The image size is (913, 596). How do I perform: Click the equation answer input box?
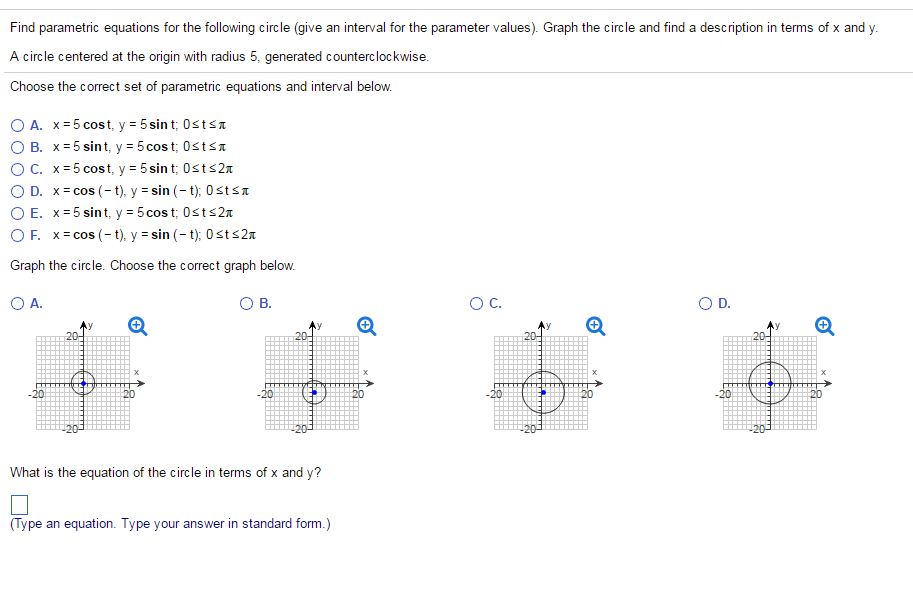pos(18,503)
